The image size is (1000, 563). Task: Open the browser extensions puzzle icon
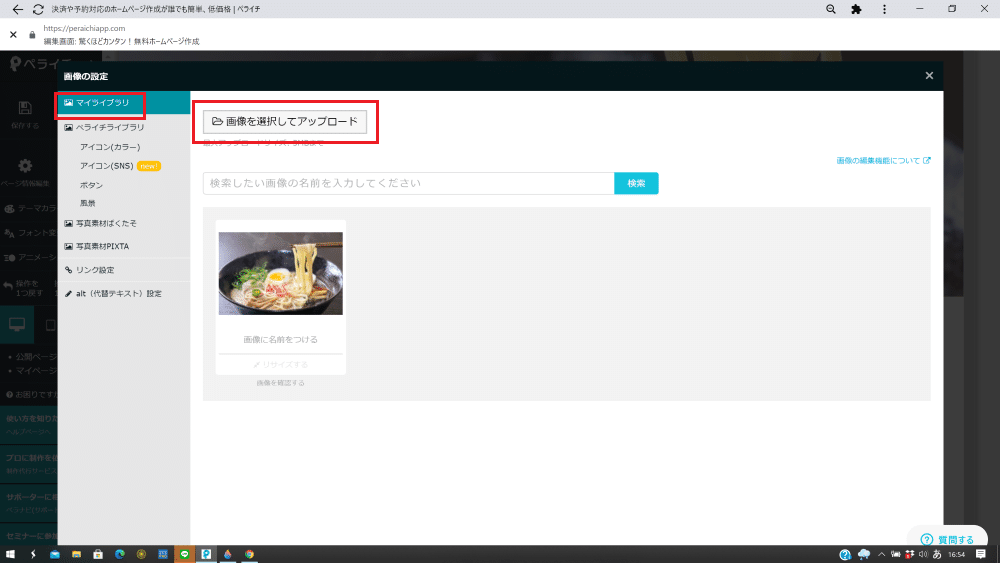coord(857,9)
